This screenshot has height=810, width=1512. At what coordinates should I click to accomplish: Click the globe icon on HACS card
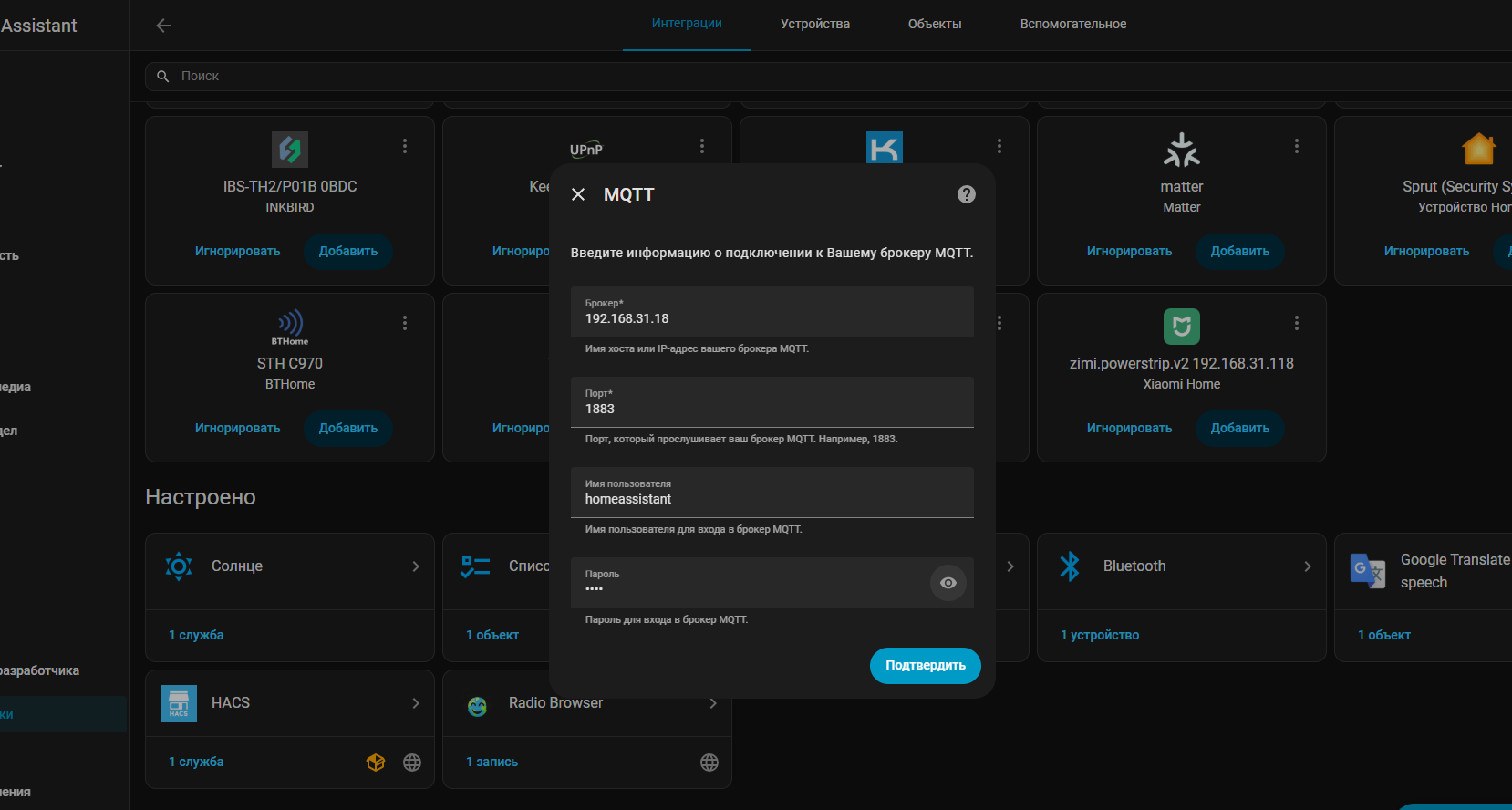tap(412, 763)
